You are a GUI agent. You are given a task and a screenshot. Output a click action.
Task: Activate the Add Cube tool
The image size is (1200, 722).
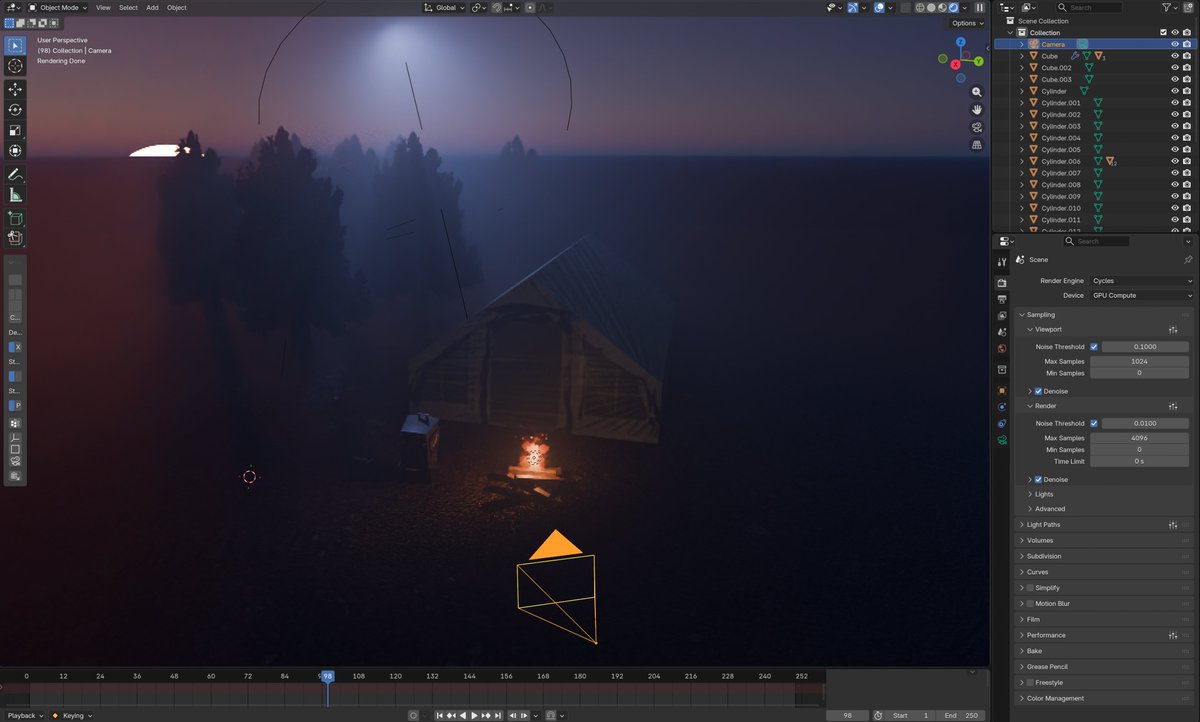coord(15,218)
